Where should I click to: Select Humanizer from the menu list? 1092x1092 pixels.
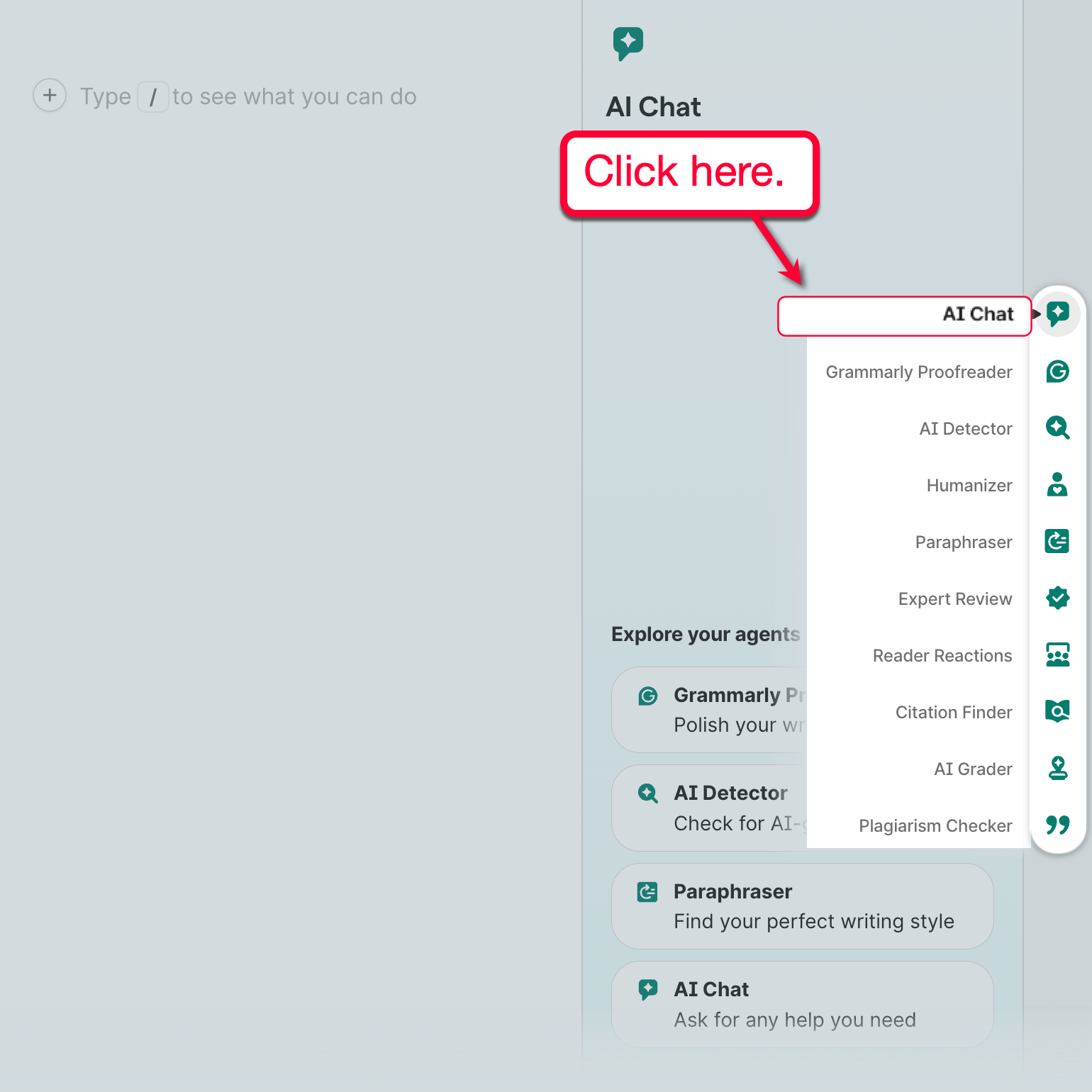969,485
